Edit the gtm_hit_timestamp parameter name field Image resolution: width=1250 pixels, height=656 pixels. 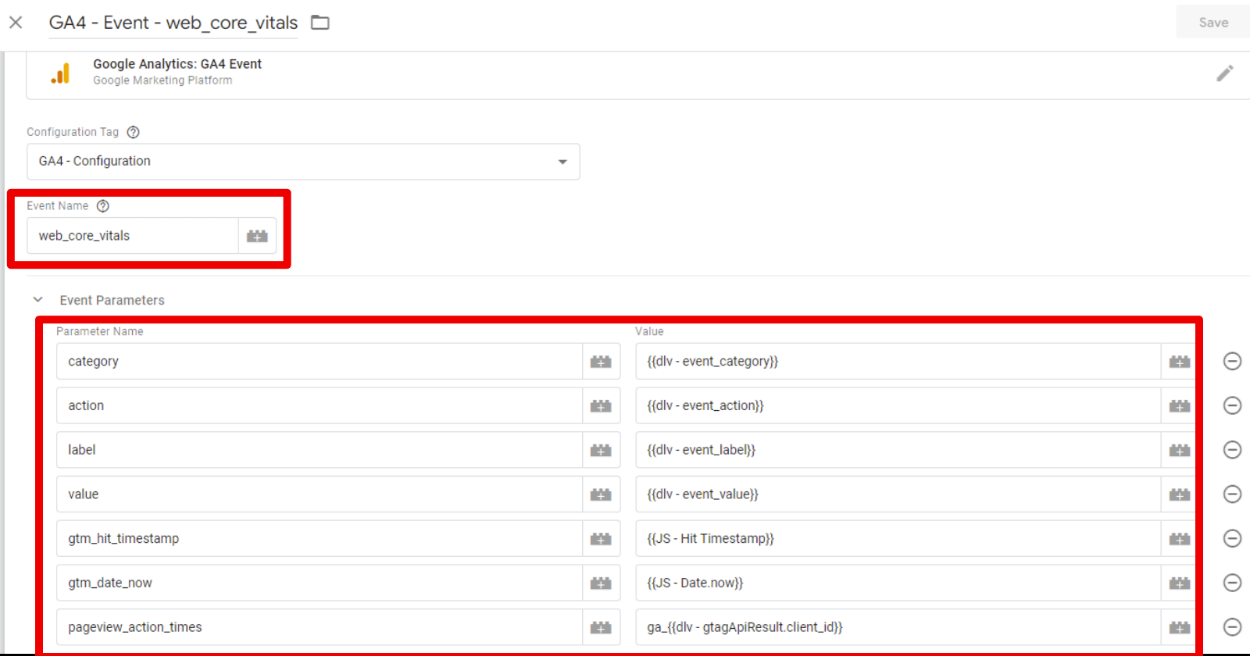319,538
